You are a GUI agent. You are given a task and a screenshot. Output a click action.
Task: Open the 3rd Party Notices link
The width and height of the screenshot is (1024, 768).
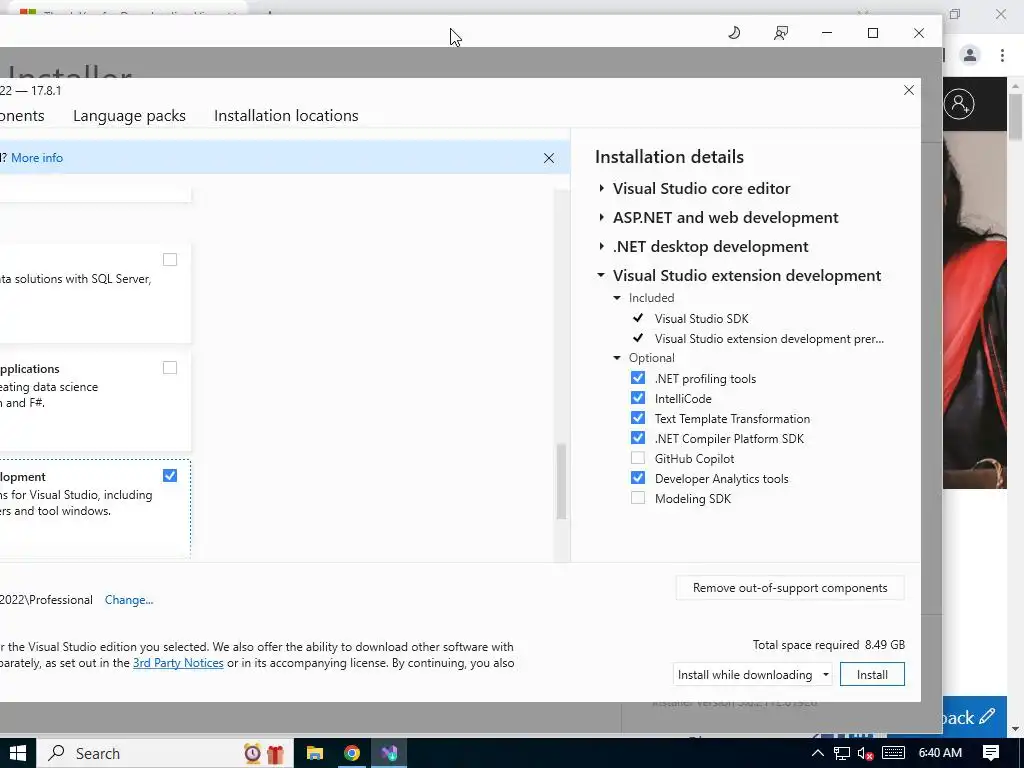(178, 663)
